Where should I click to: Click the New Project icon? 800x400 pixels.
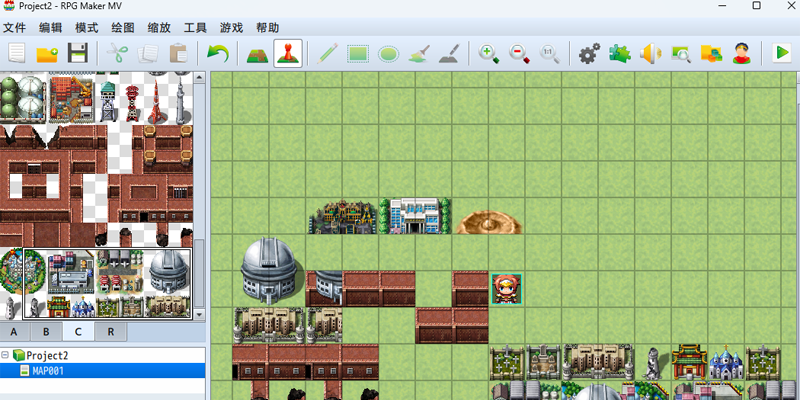pyautogui.click(x=17, y=53)
